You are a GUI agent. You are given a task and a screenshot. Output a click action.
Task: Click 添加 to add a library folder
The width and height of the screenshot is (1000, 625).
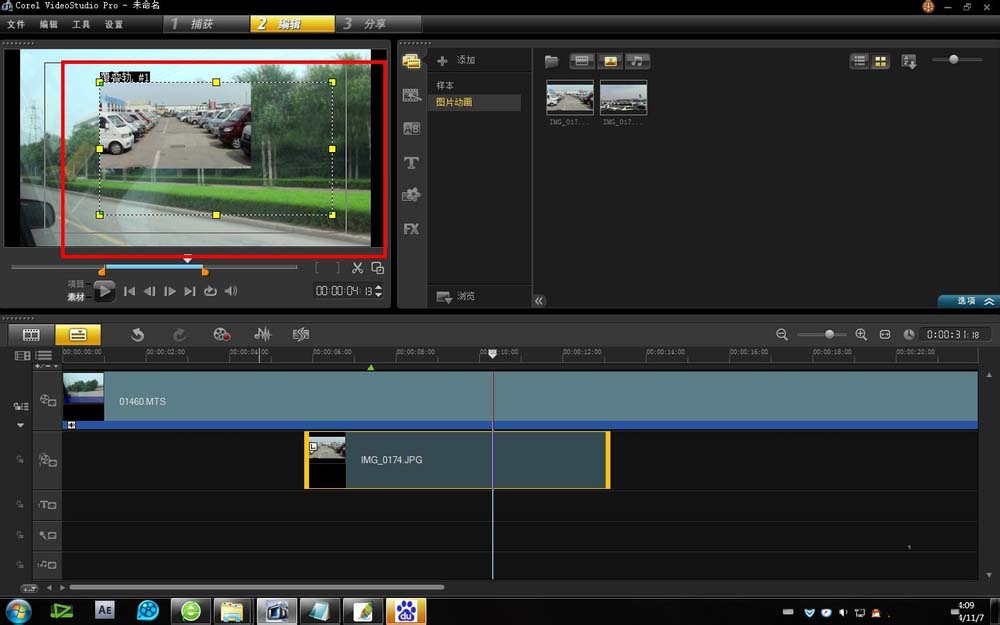pyautogui.click(x=456, y=61)
